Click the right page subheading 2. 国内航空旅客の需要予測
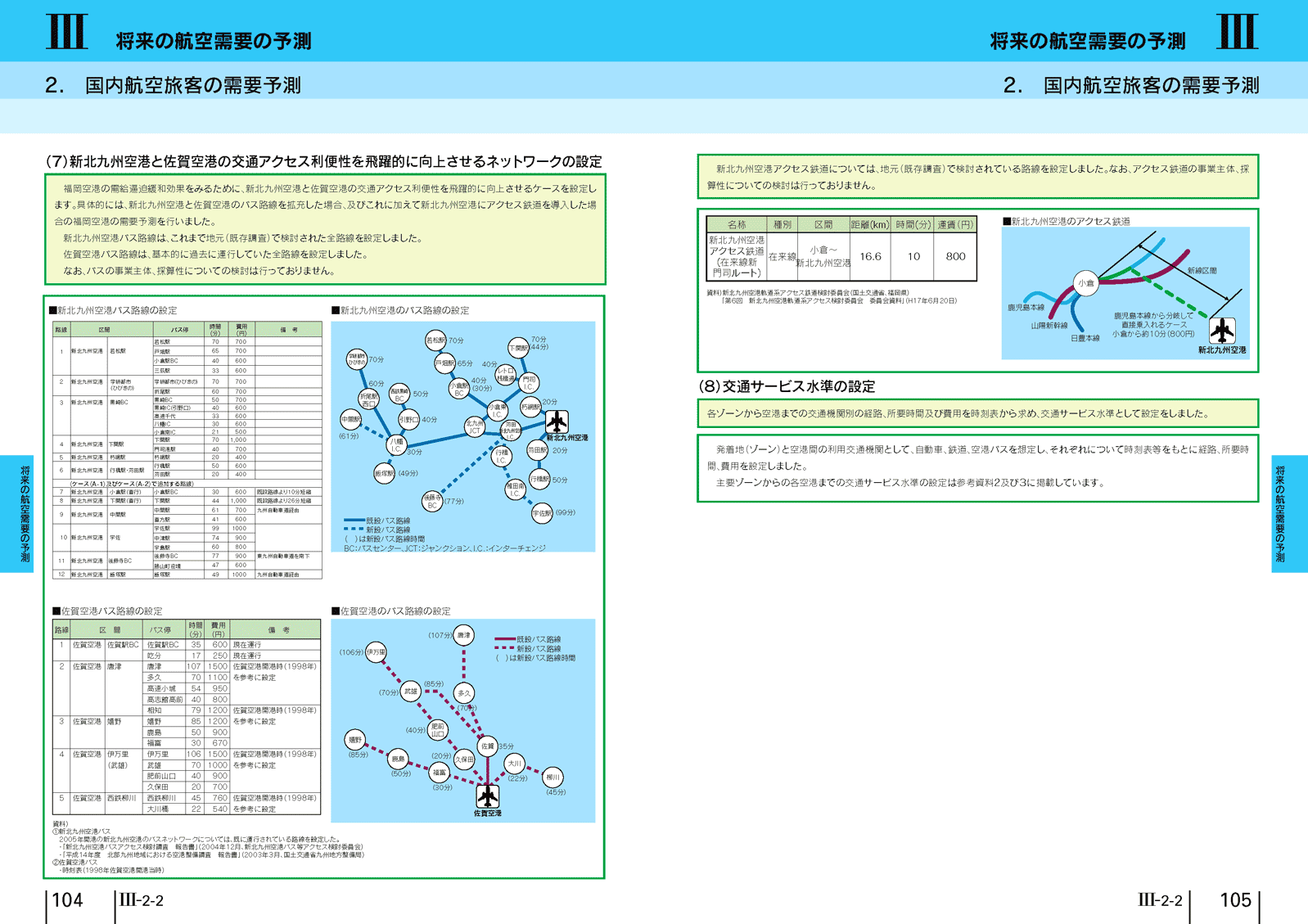The height and width of the screenshot is (924, 1308). click(x=1131, y=85)
